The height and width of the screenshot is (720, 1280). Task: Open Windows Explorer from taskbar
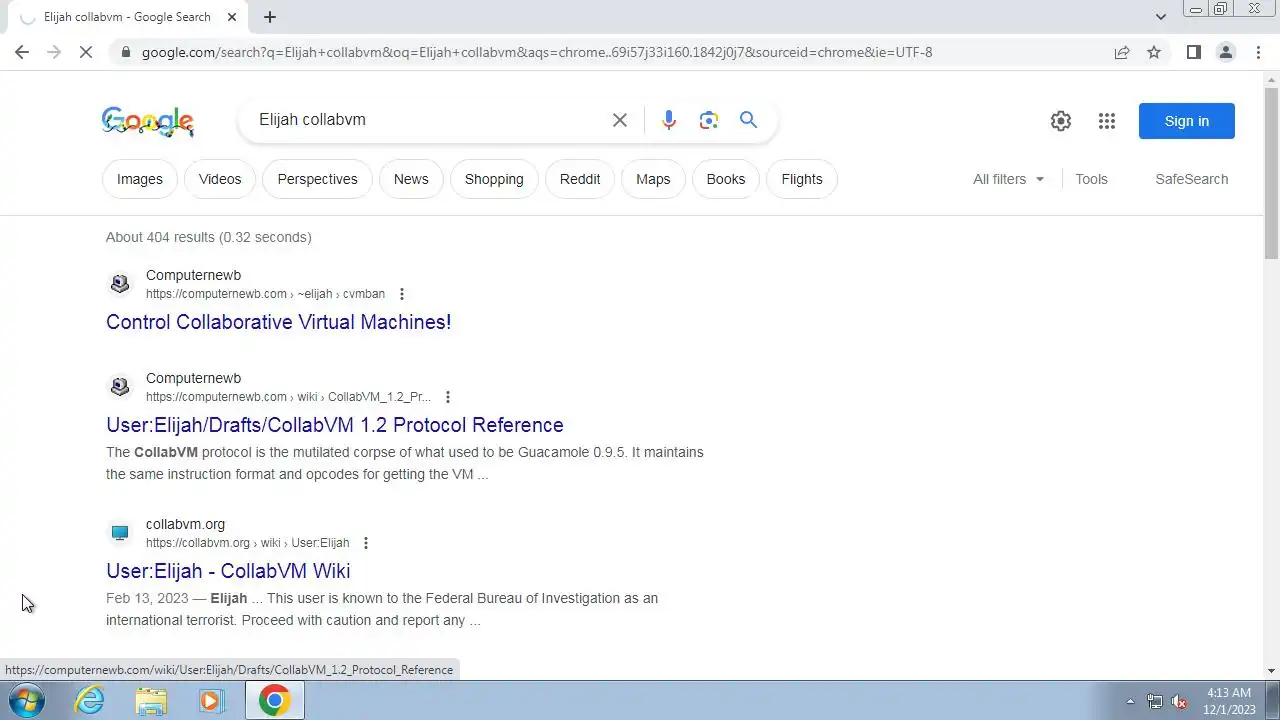[x=151, y=700]
